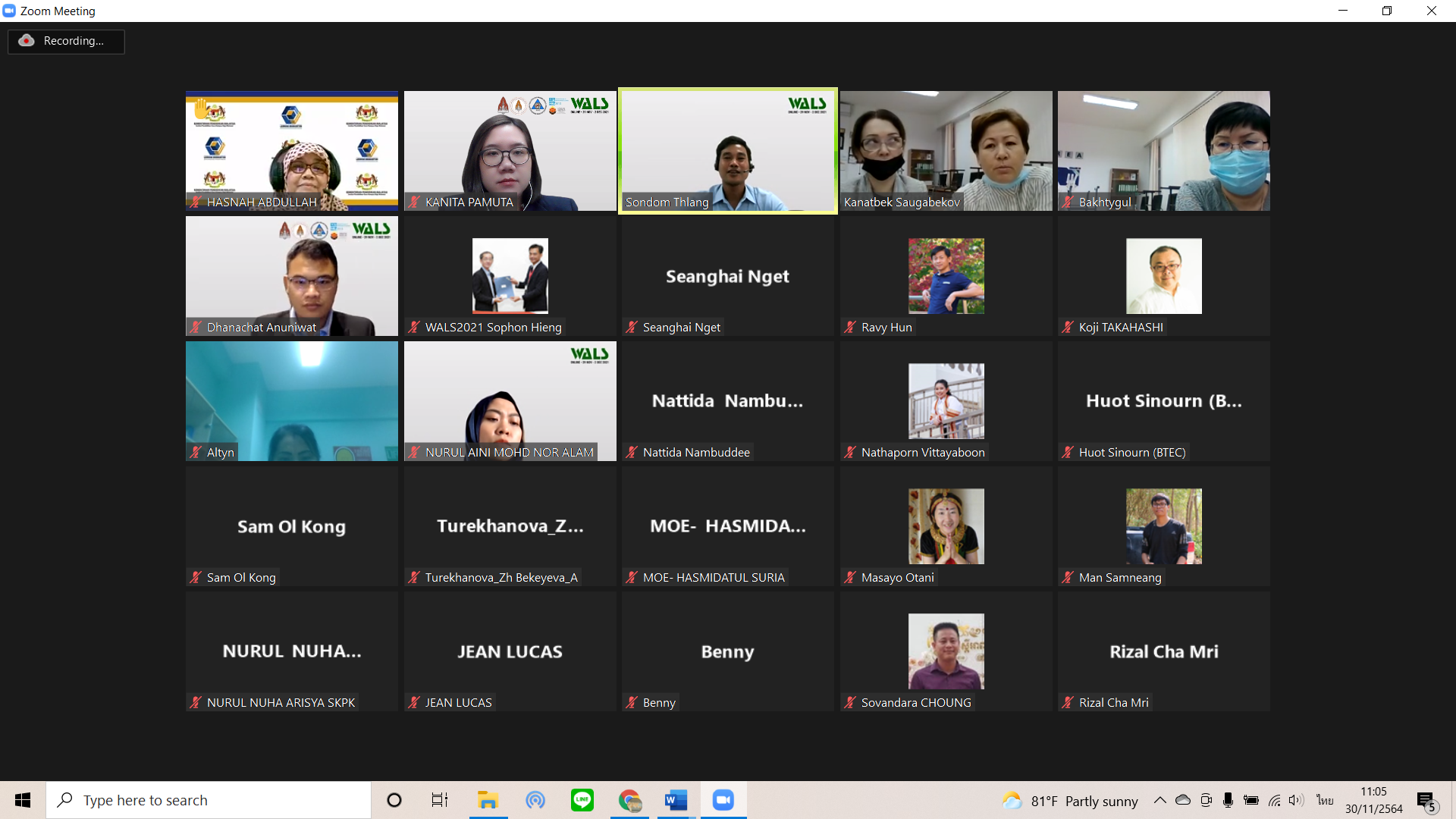Open Microsoft Word from the taskbar

[x=675, y=800]
